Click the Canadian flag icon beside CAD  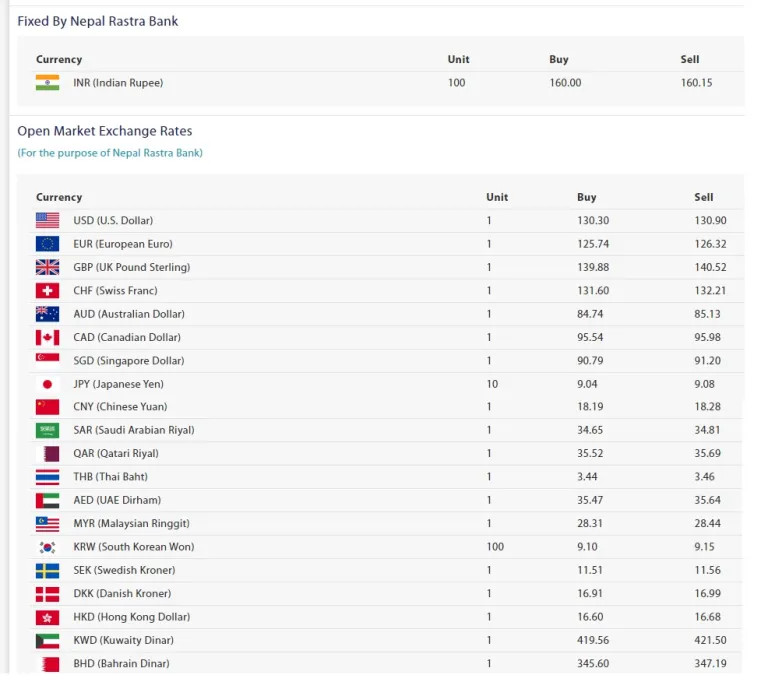[48, 338]
